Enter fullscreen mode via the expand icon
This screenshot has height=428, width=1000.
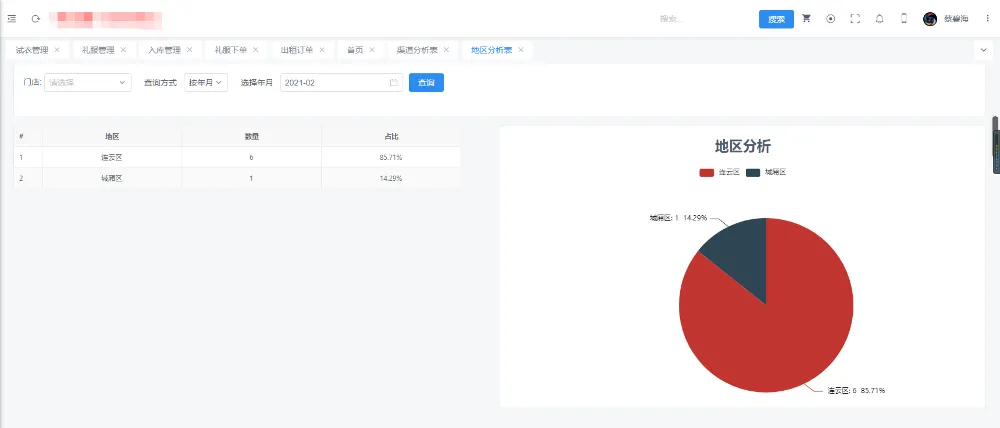point(855,19)
